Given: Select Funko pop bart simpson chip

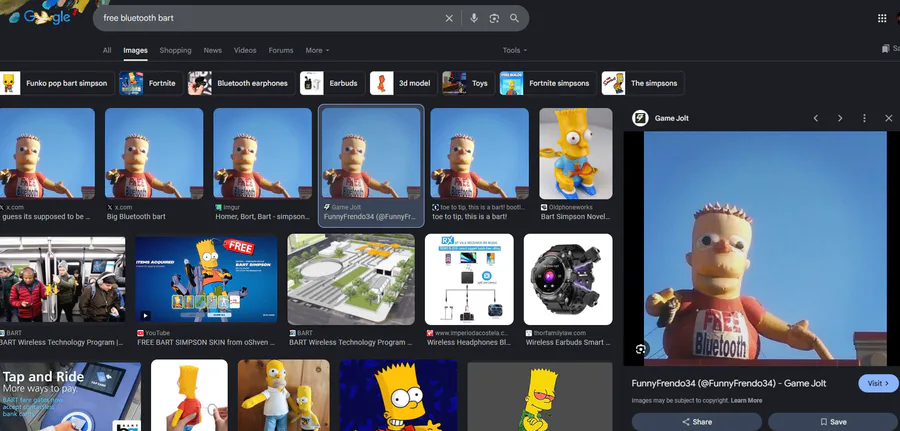Looking at the screenshot, I should [57, 83].
